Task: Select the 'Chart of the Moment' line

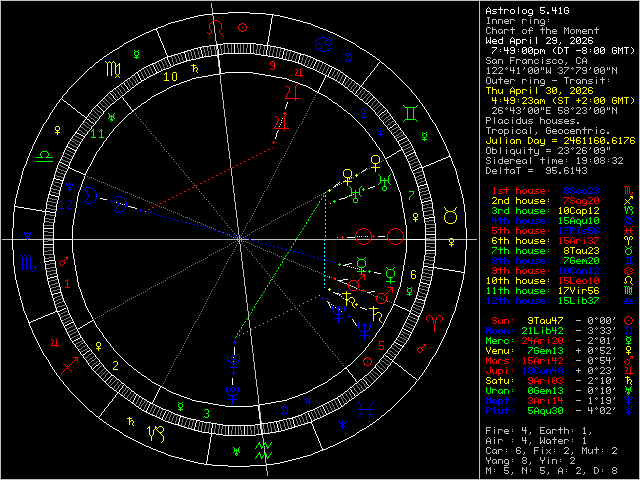Action: pos(542,31)
